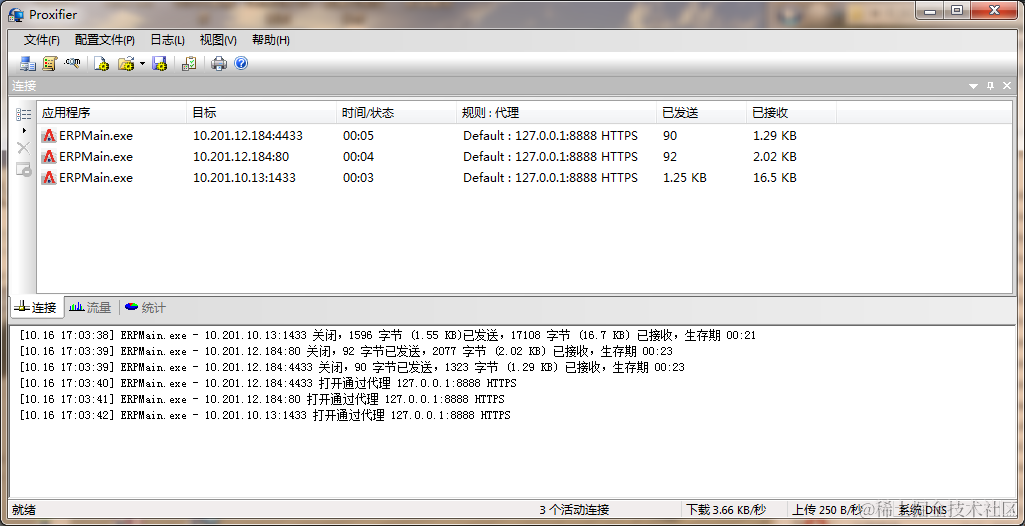Open Help blue question mark icon
1025x526 pixels.
pos(241,63)
